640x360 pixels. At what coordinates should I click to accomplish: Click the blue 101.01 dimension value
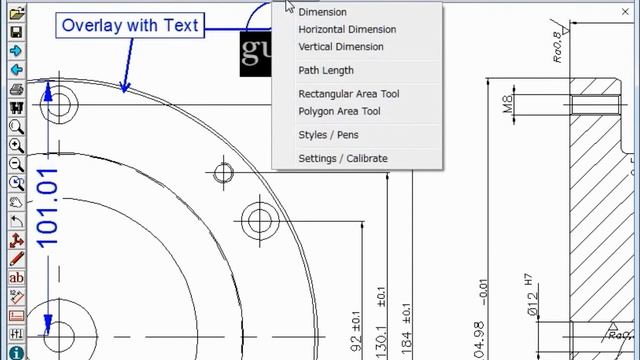click(x=47, y=208)
